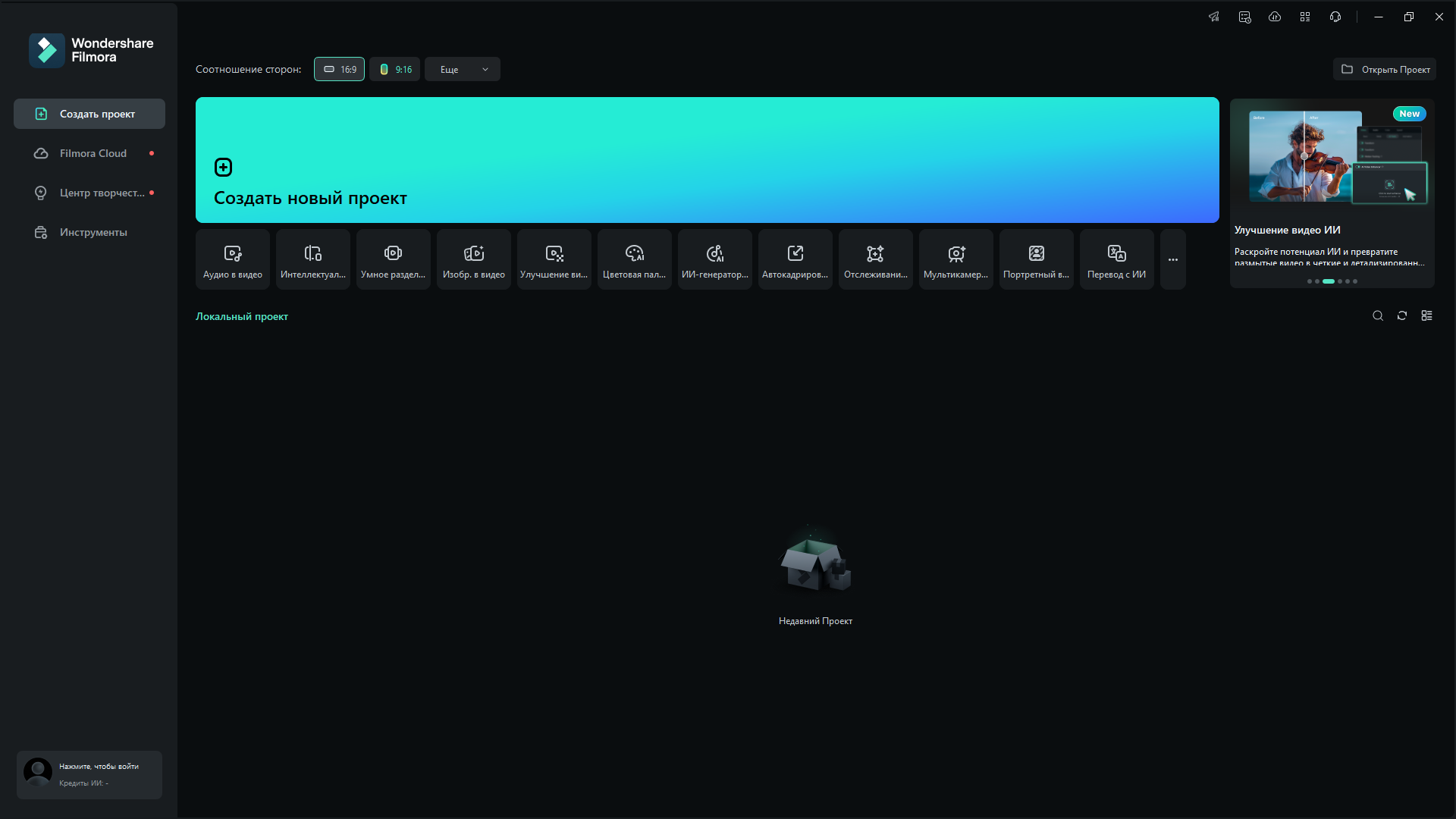Click the active carousel indicator dot

[1329, 281]
